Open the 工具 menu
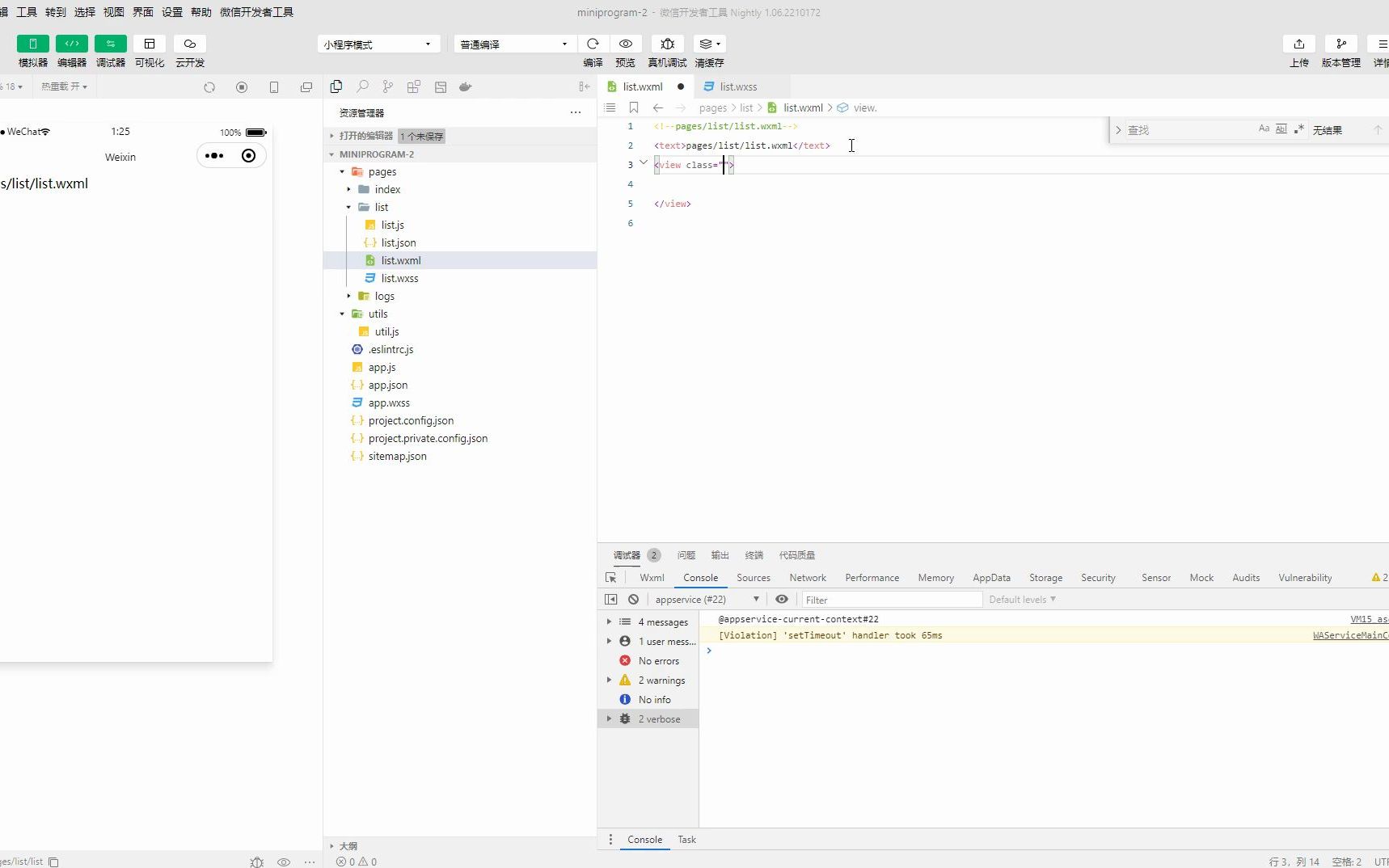The height and width of the screenshot is (868, 1389). (x=27, y=12)
